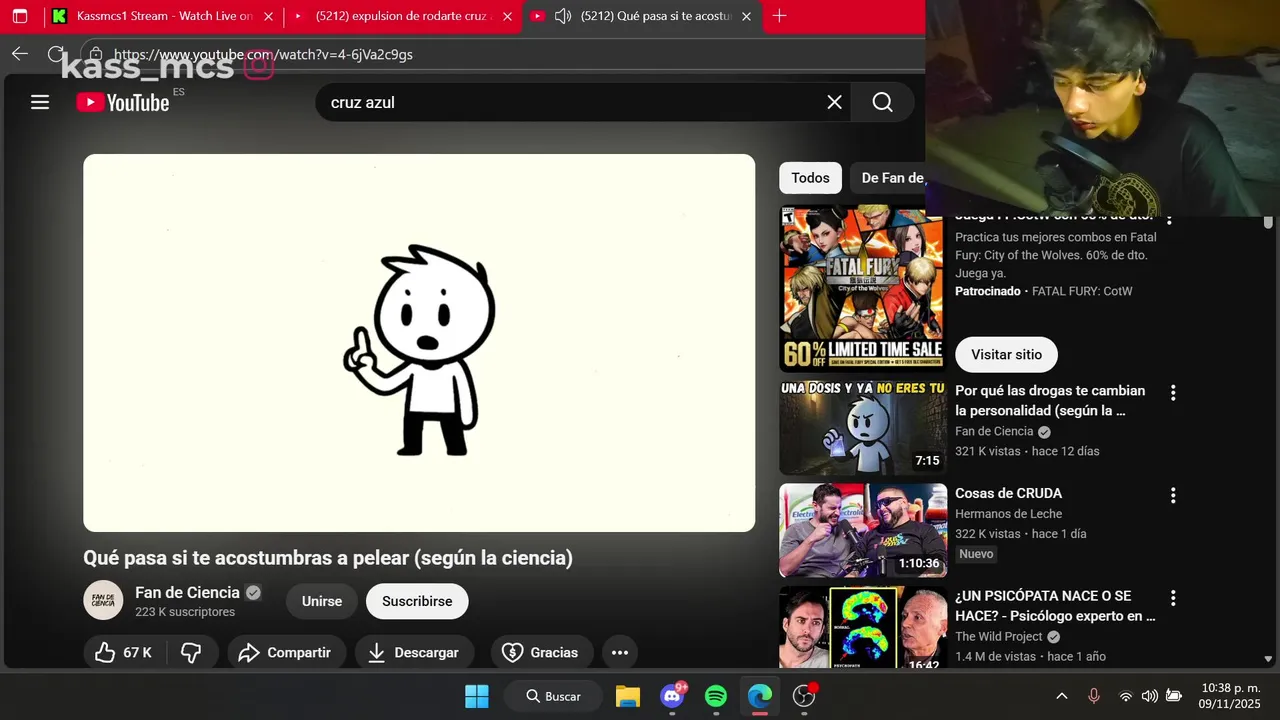Click The Wild Project channel name
The image size is (1280, 720).
point(999,637)
